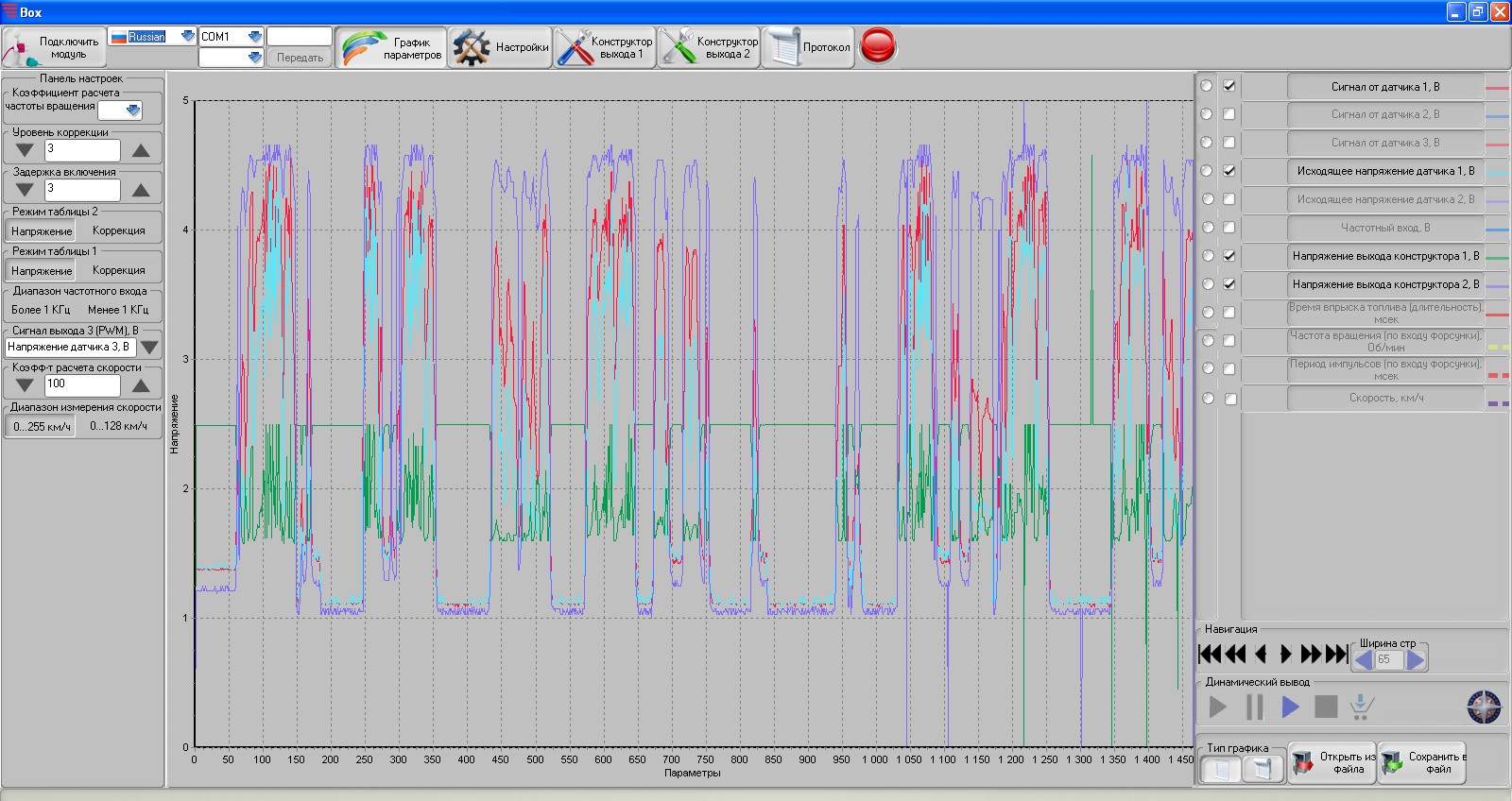Click the pause button in Динамический вывод
The width and height of the screenshot is (1512, 801).
pyautogui.click(x=1254, y=707)
